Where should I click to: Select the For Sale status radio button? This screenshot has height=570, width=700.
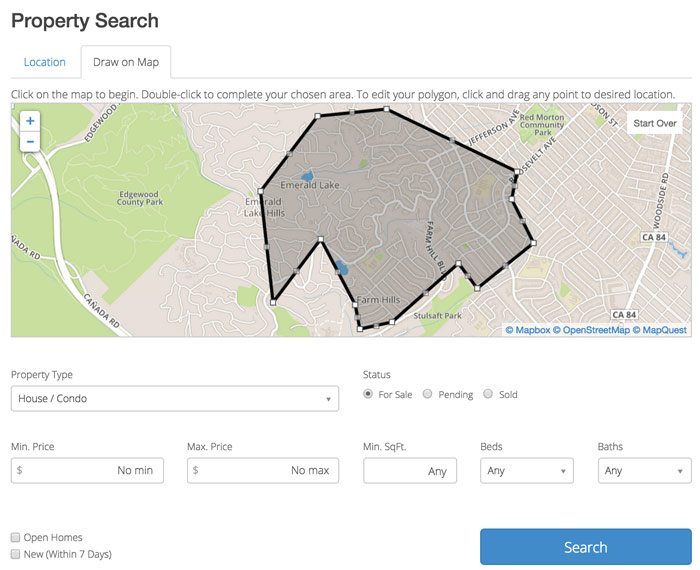[368, 394]
